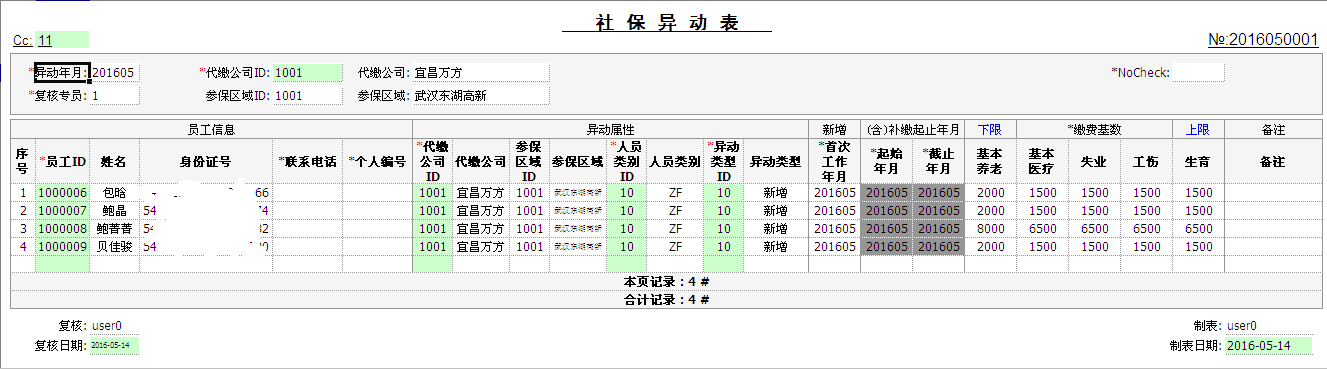The height and width of the screenshot is (369, 1327).
Task: Click the 制表日期 field 2016-05-14
Action: 1269,345
